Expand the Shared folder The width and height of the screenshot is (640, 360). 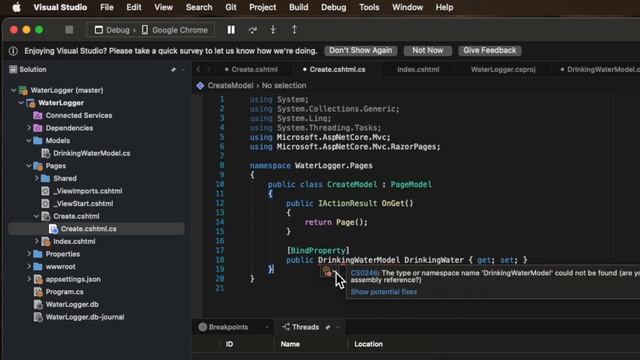tap(37, 178)
